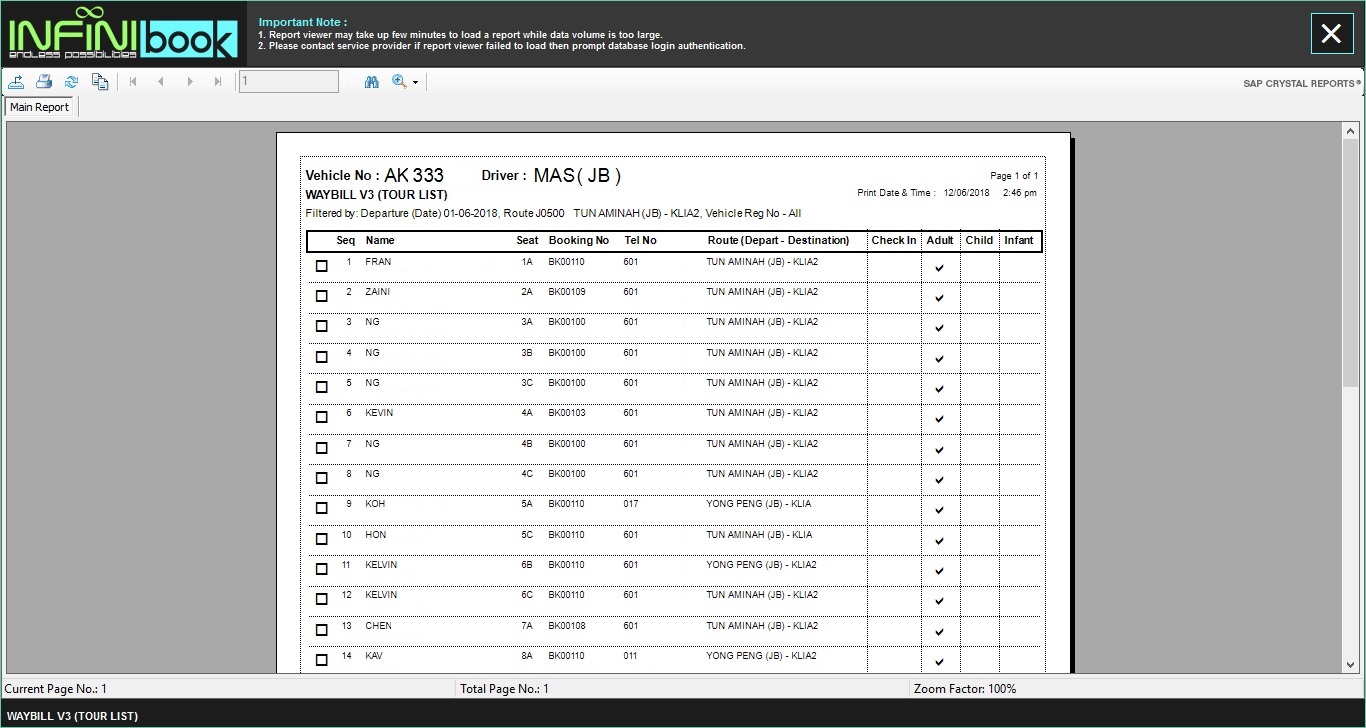Screen dimensions: 1366x728
Task: Click Total Page No.: 1 status text
Action: [504, 689]
